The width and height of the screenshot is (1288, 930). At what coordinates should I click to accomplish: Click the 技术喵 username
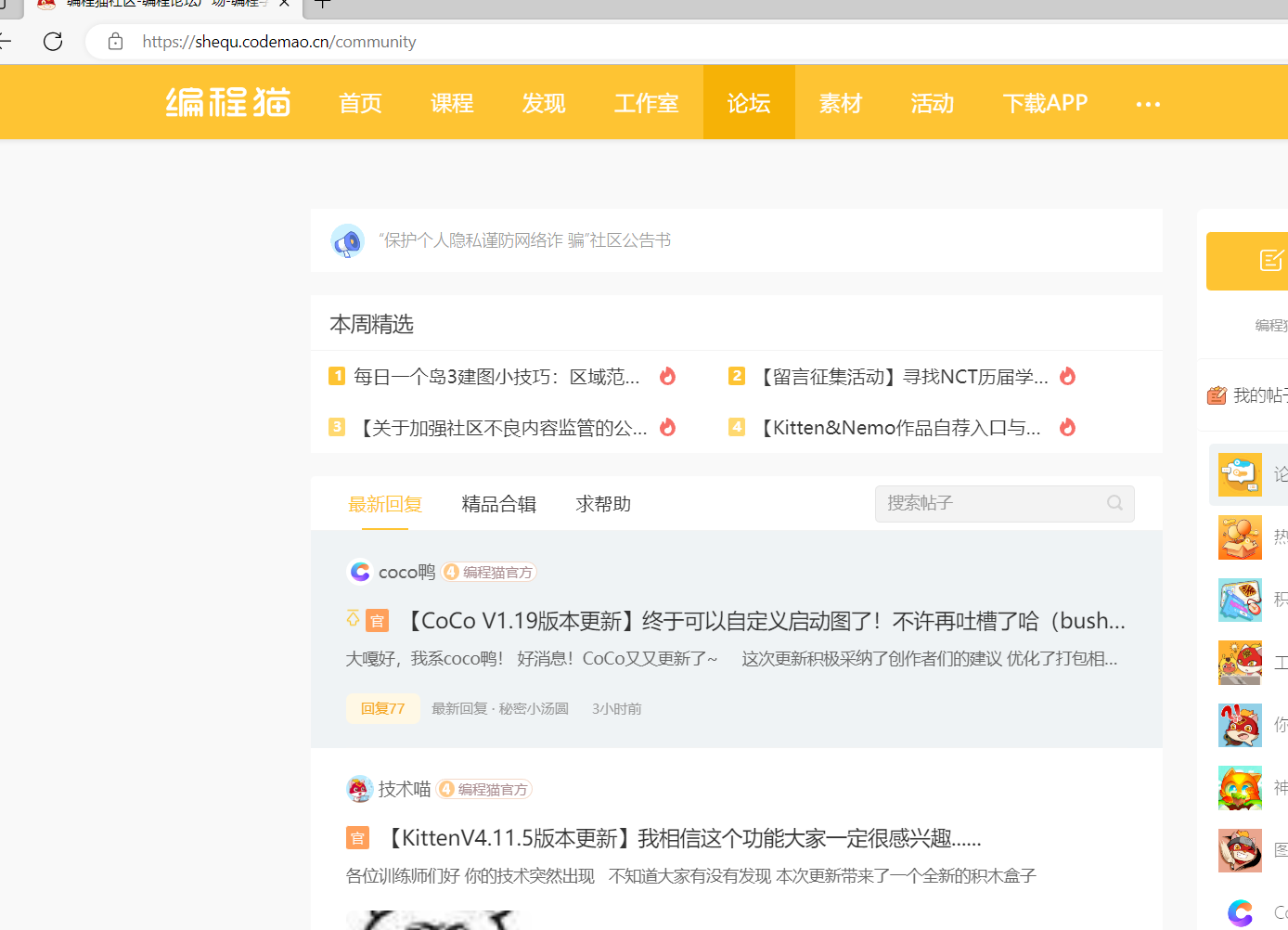point(405,789)
